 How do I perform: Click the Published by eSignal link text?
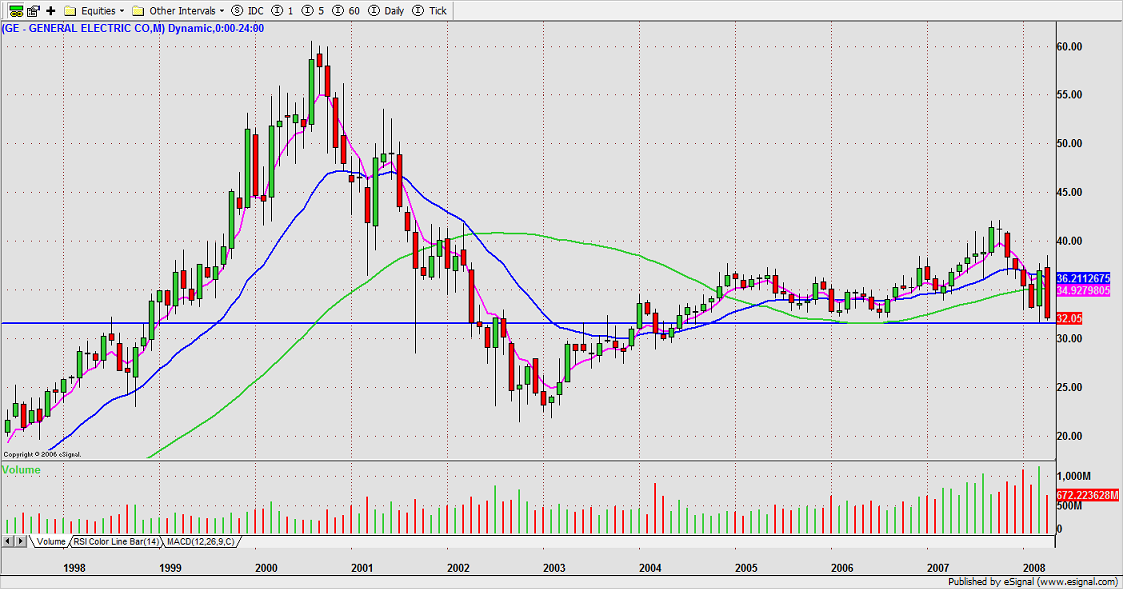coord(1033,582)
